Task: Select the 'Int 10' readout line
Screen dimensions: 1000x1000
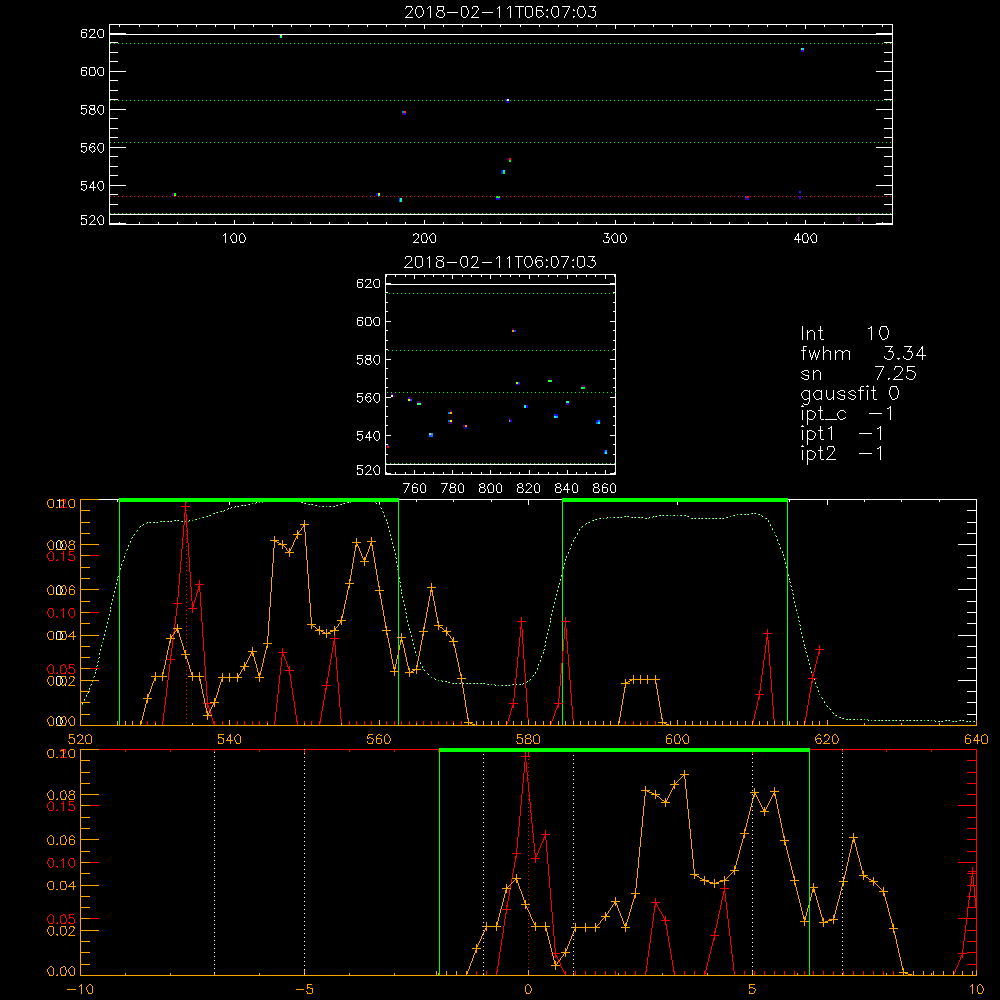Action: (845, 333)
